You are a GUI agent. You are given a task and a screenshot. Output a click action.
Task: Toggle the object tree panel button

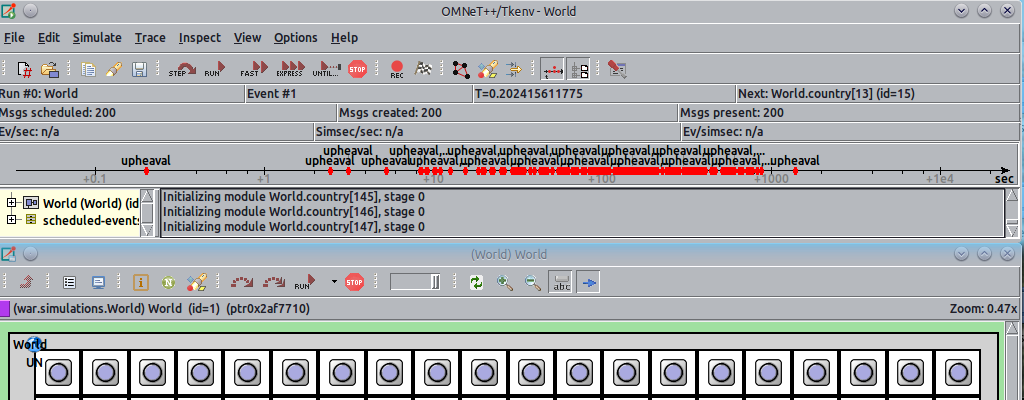(x=579, y=70)
